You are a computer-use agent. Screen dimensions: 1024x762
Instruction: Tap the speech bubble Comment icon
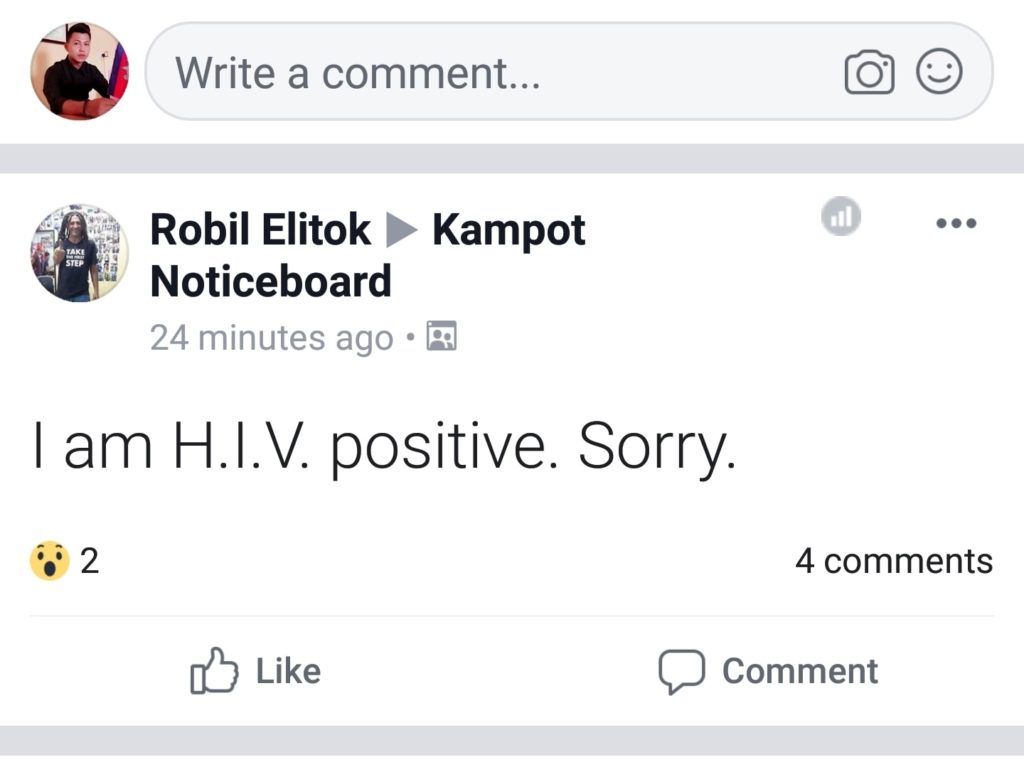pos(681,671)
